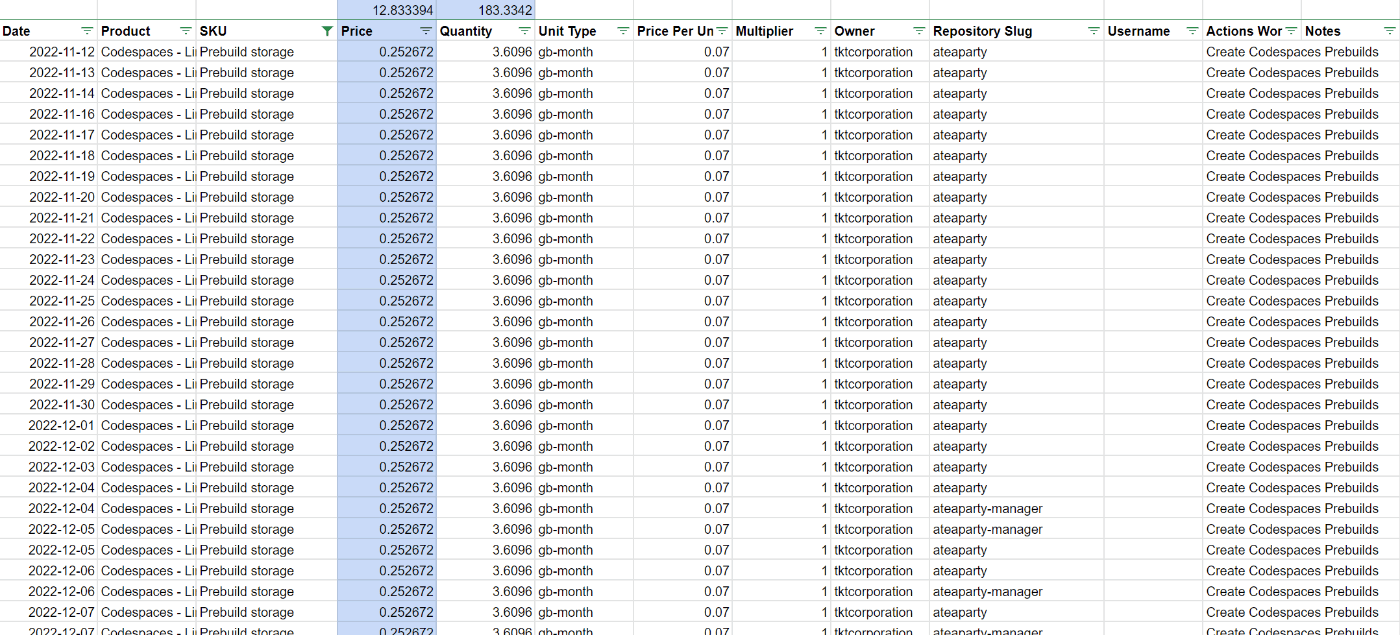Select price 0.252672 in the 2022-11-28 row

[x=387, y=363]
